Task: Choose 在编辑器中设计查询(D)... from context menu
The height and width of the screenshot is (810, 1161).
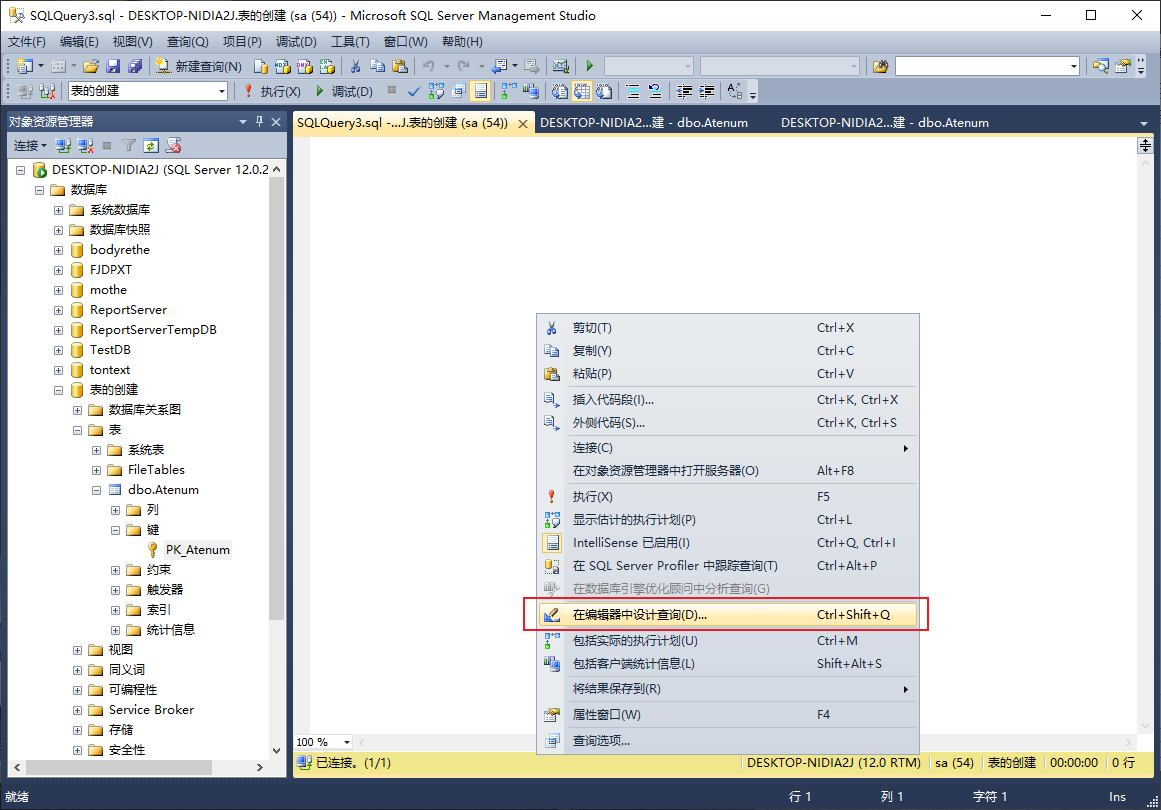Action: pyautogui.click(x=729, y=615)
